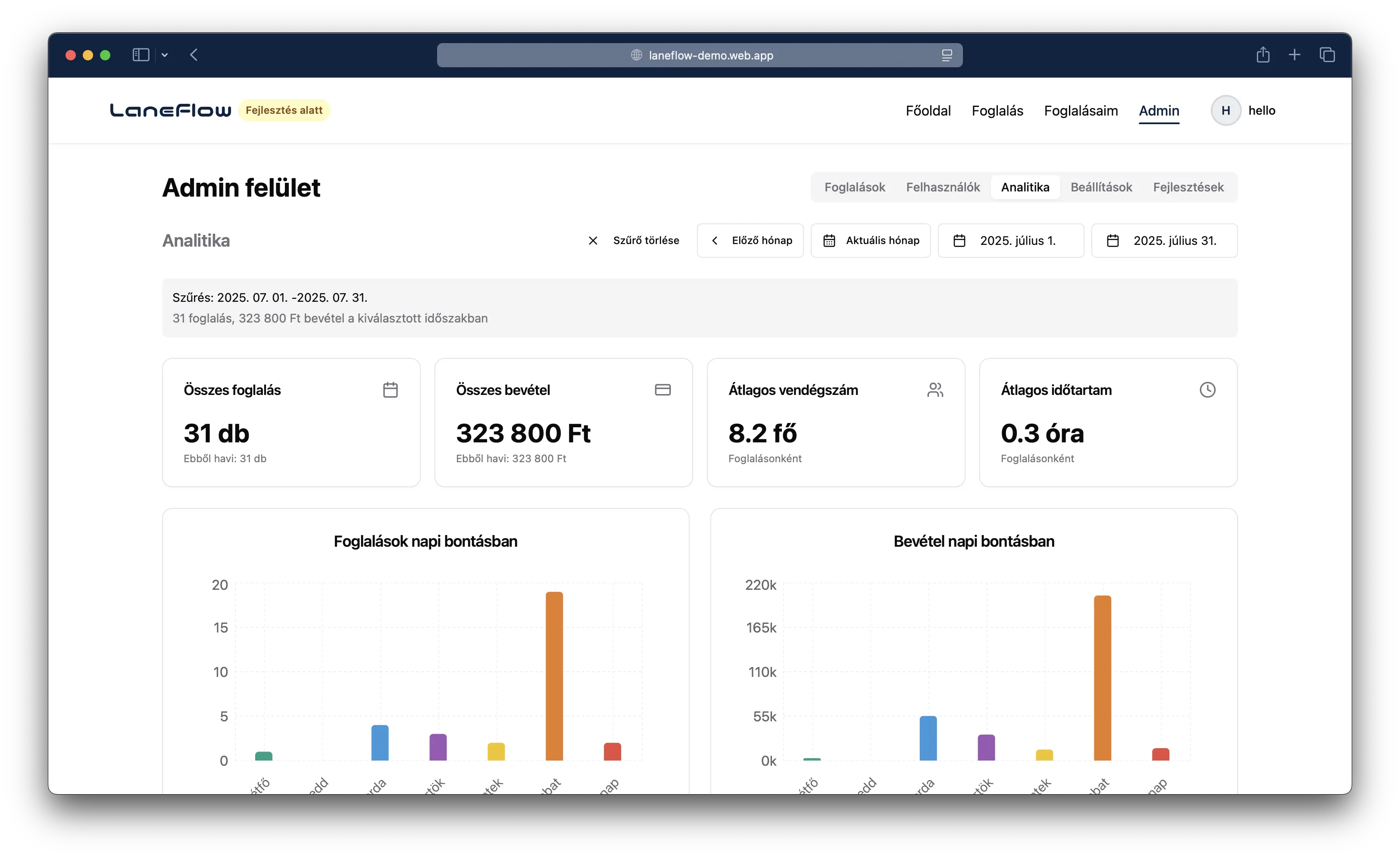Viewport: 1400px width, 858px height.
Task: Click the calendar icon in Aktuális hónap button
Action: [829, 240]
